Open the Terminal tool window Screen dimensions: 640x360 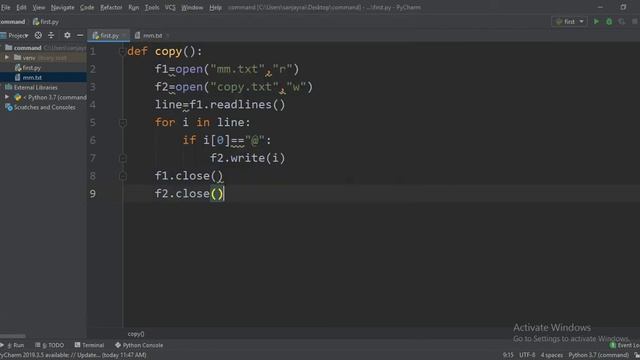coord(89,345)
